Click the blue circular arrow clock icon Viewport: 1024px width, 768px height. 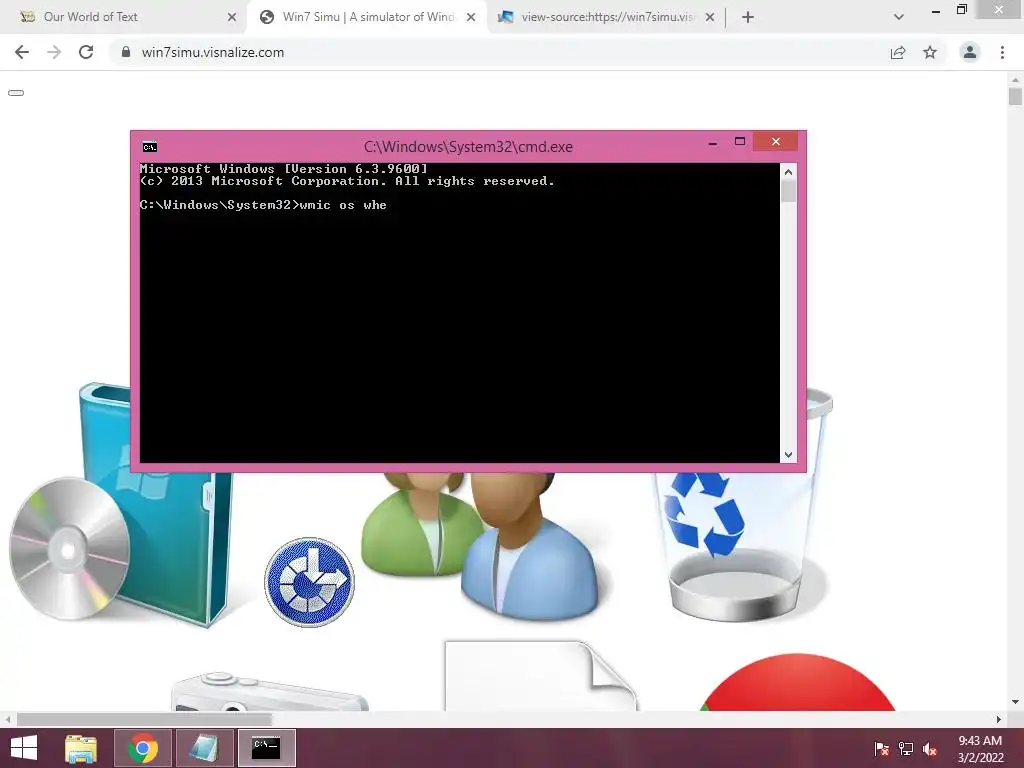coord(310,582)
